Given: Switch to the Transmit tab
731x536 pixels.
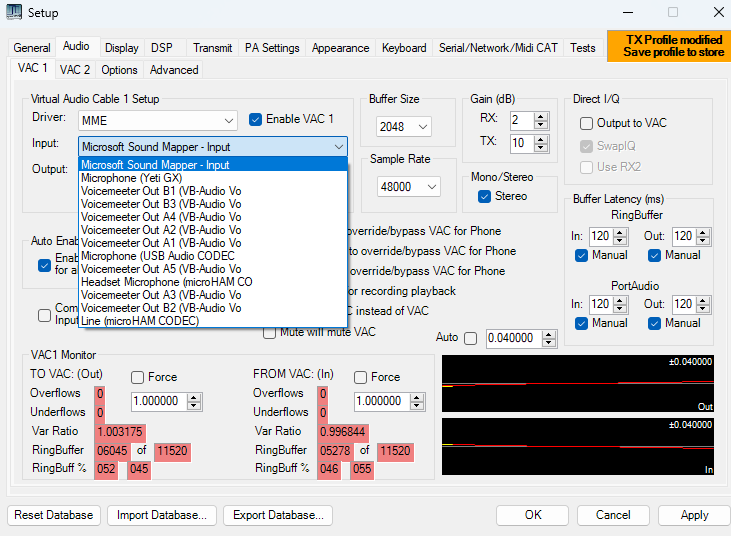Looking at the screenshot, I should point(213,48).
